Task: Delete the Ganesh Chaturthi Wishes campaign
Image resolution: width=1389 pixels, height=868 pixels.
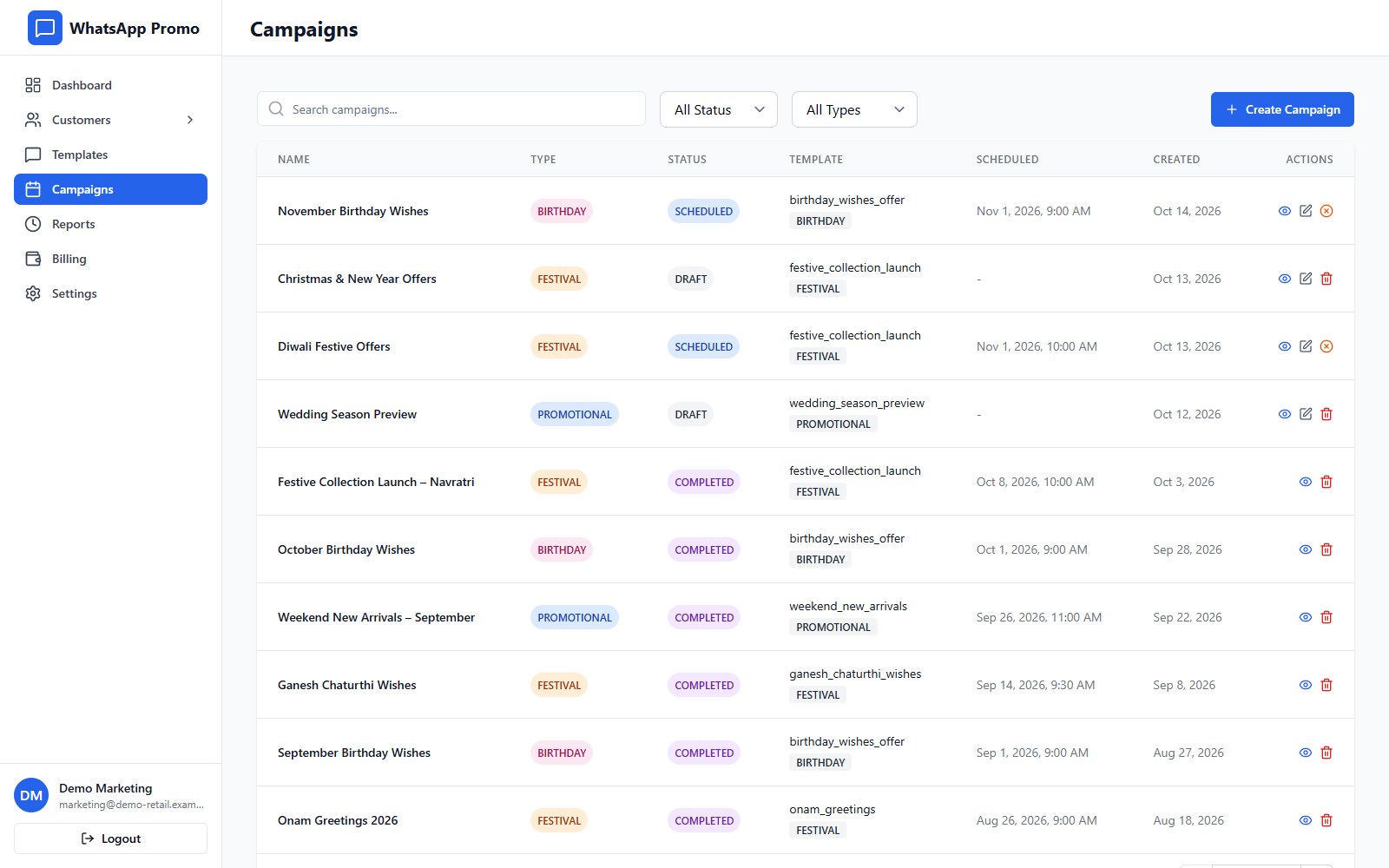Action: 1326,685
